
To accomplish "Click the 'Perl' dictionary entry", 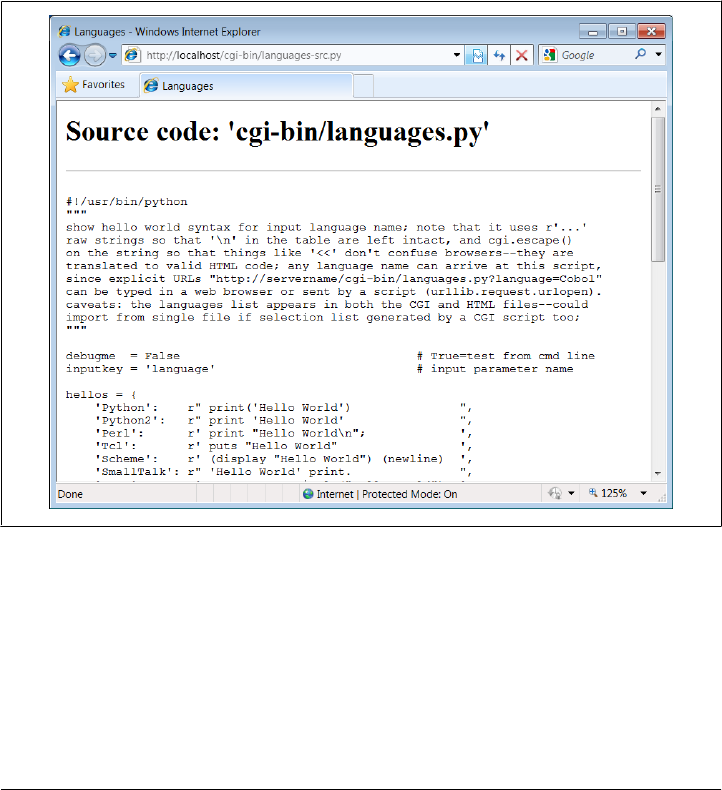I will (x=283, y=433).
